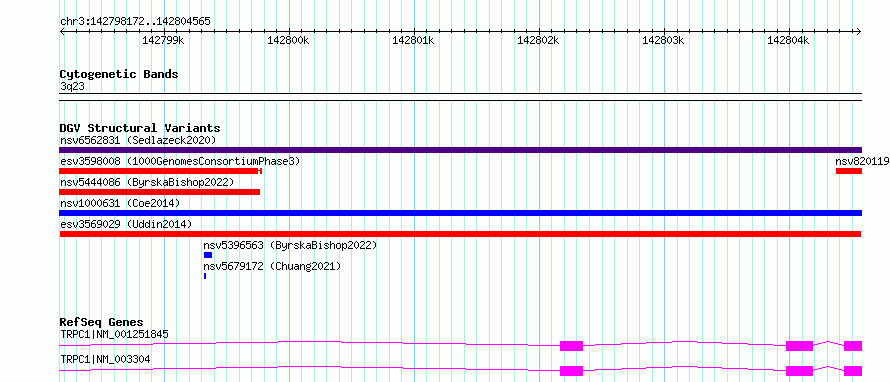The image size is (890, 382).
Task: Select the red esv3569029 variant bar
Action: pyautogui.click(x=460, y=234)
